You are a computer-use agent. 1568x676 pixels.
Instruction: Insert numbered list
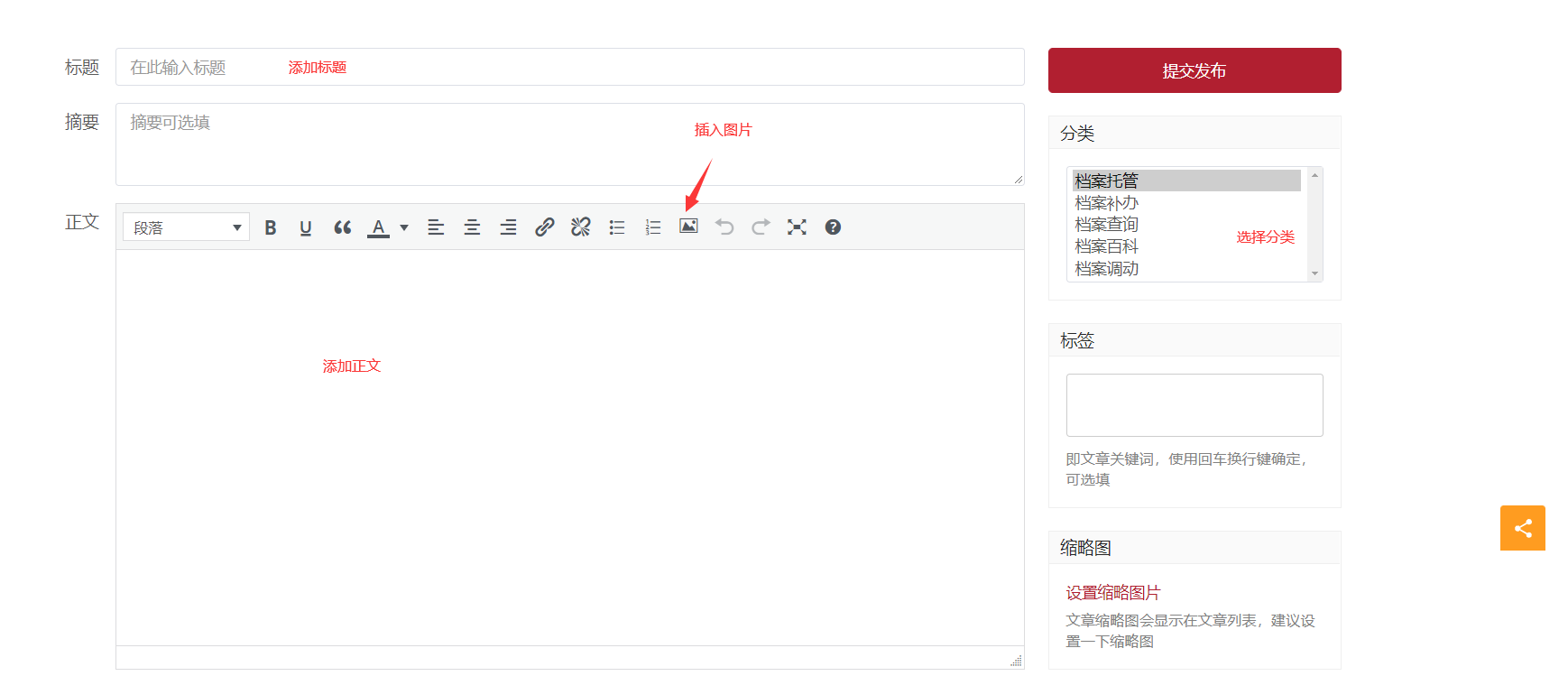pos(653,227)
